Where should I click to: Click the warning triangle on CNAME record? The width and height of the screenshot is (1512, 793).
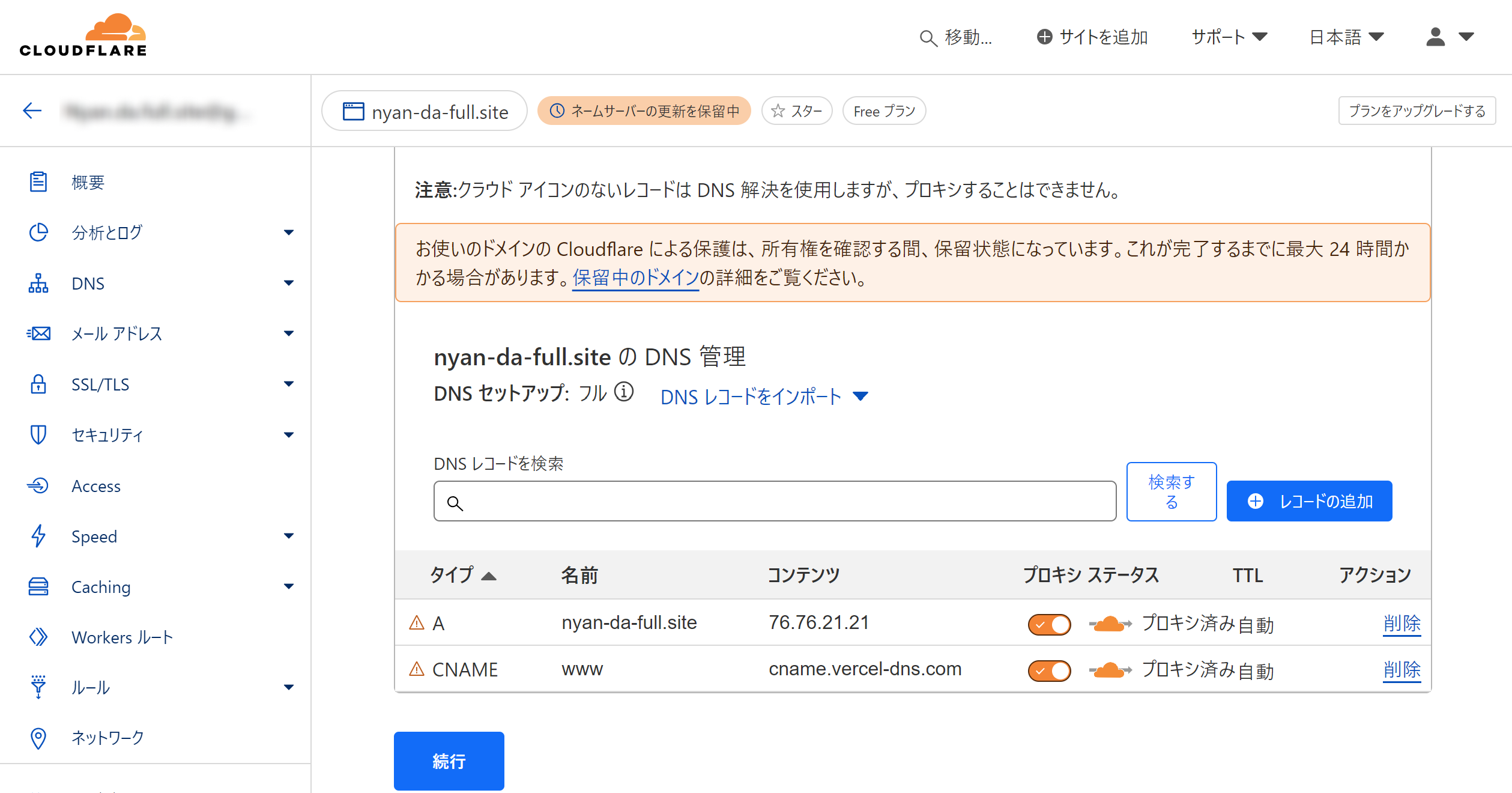pos(416,669)
